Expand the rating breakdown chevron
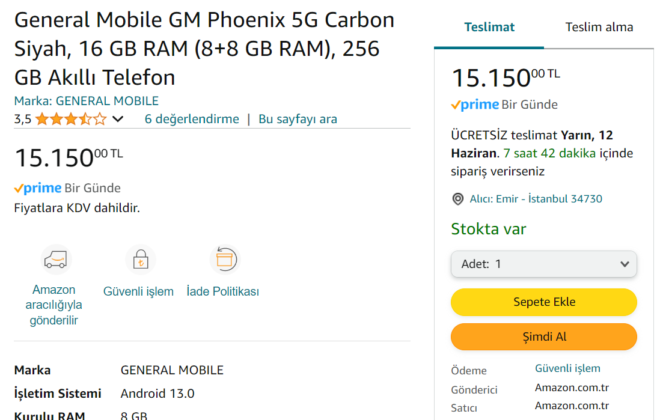Viewport: 660px width, 420px height. coord(118,120)
